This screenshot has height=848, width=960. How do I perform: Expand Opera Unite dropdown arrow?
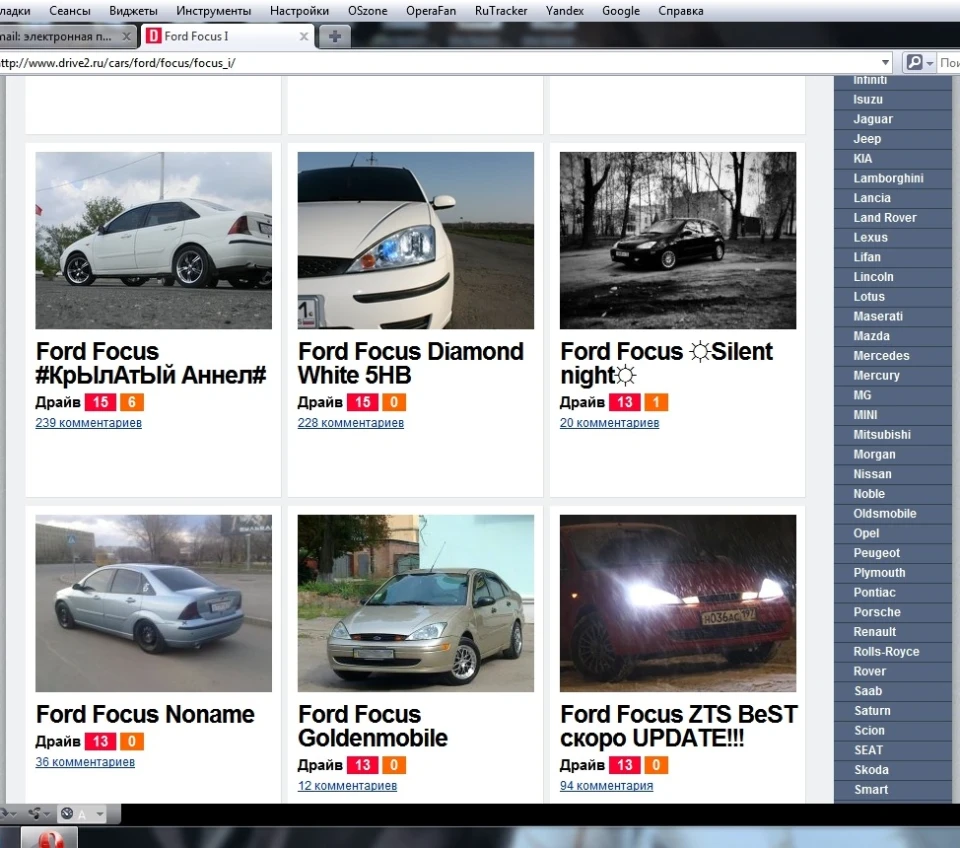point(47,814)
